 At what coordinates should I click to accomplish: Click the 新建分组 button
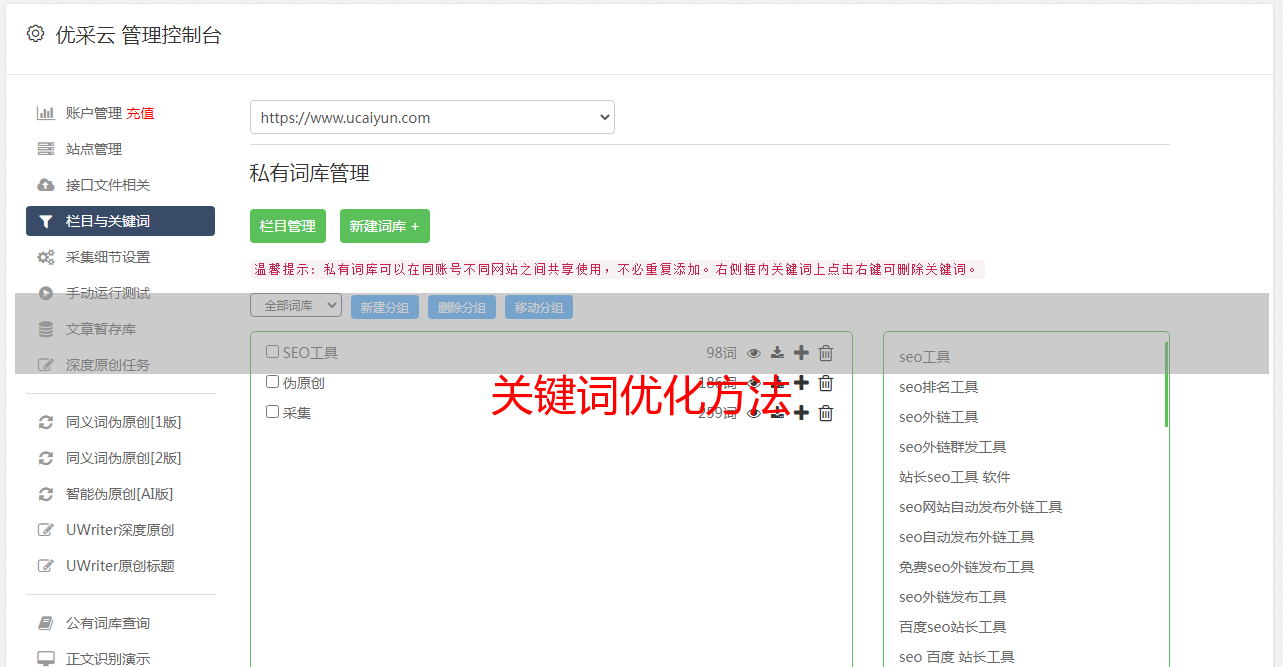tap(385, 307)
